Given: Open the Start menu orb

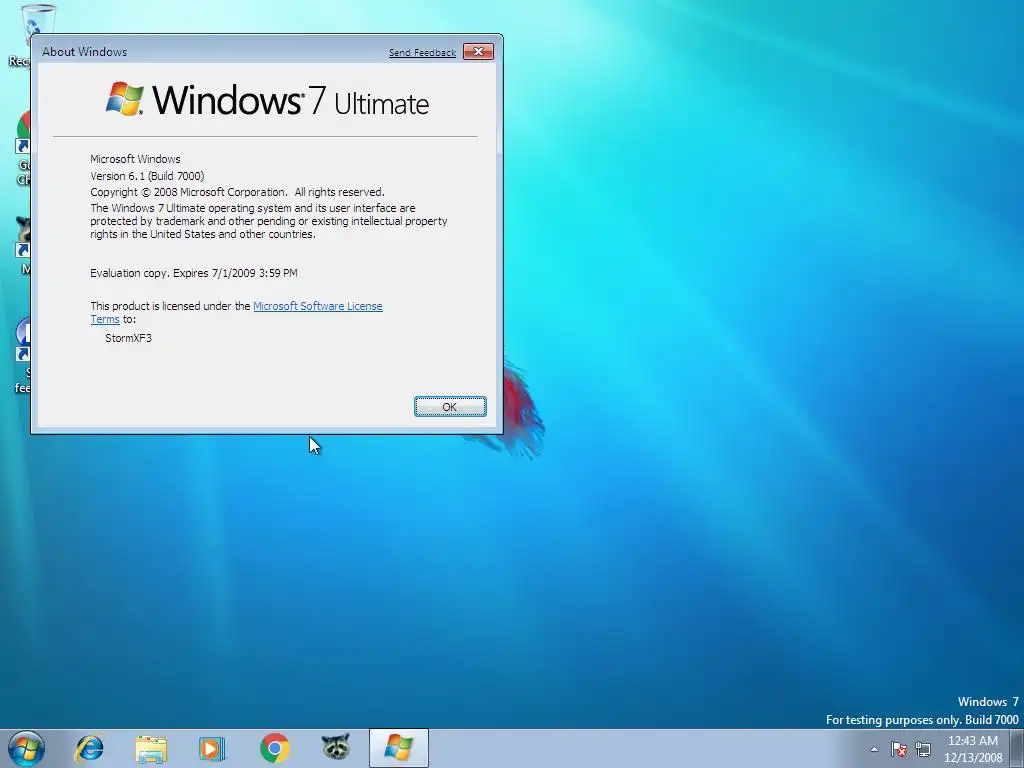Looking at the screenshot, I should point(26,748).
